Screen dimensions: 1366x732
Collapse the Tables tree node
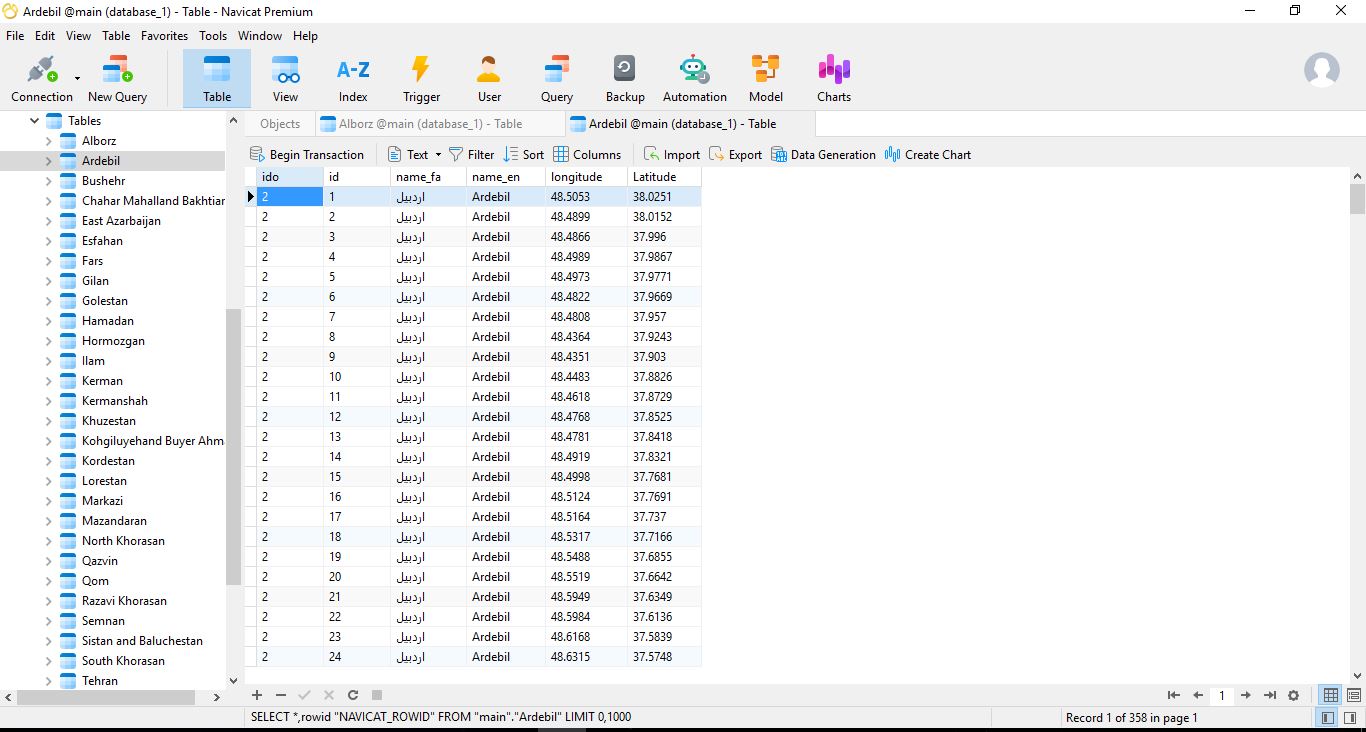(34, 121)
